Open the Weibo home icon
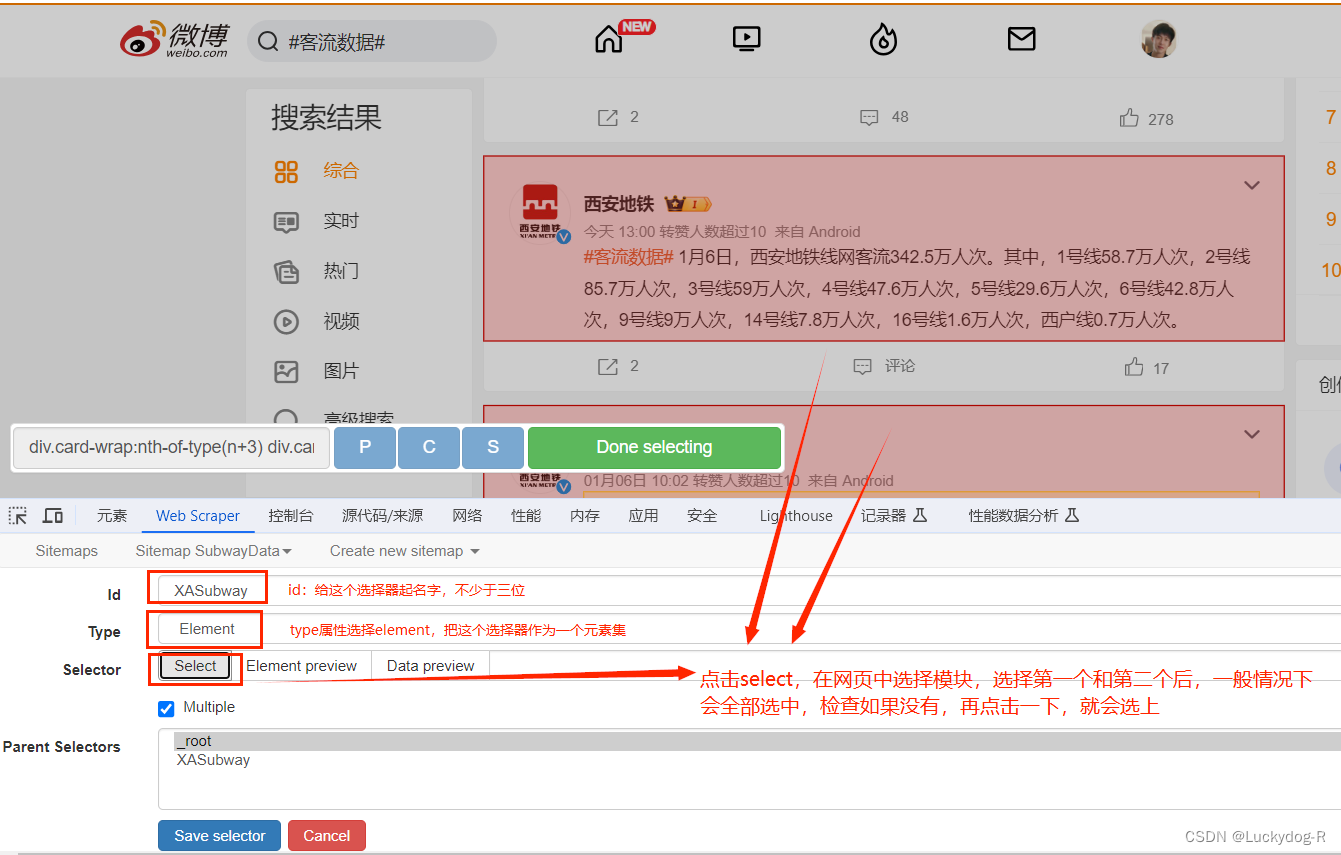This screenshot has width=1341, height=855. click(608, 39)
